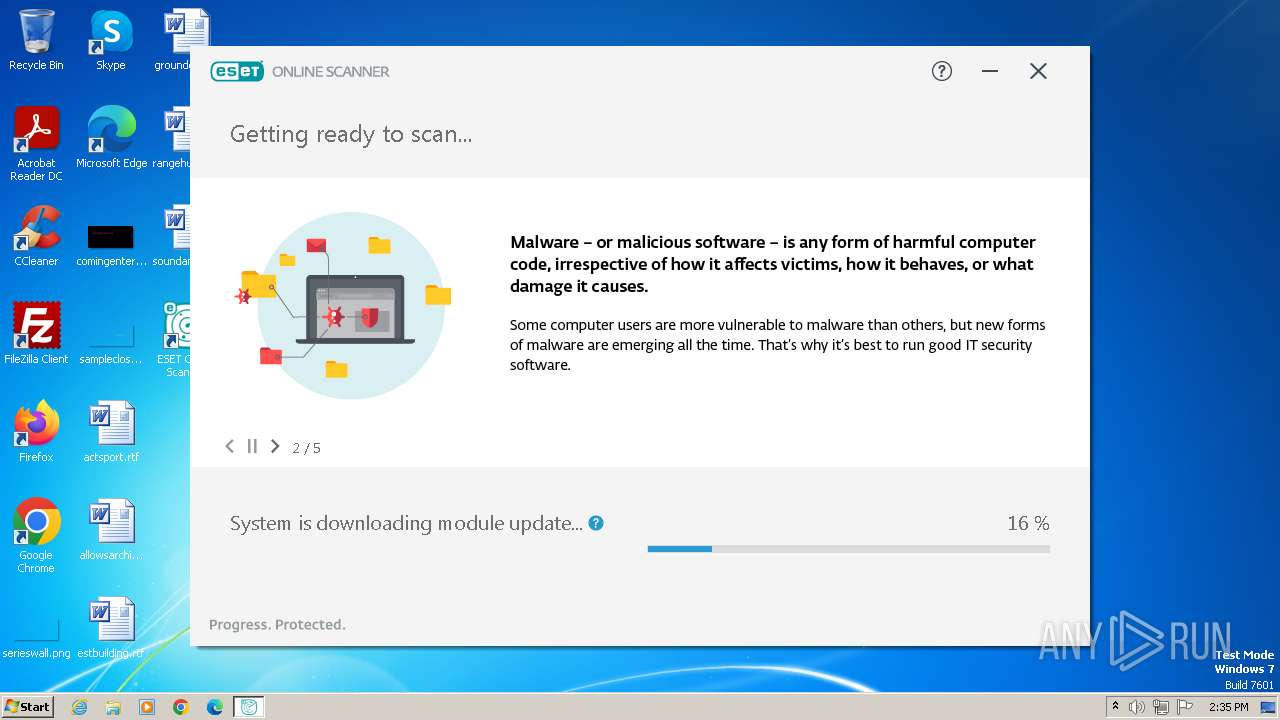1280x720 pixels.
Task: Show hidden system tray icons
Action: pos(1116,707)
